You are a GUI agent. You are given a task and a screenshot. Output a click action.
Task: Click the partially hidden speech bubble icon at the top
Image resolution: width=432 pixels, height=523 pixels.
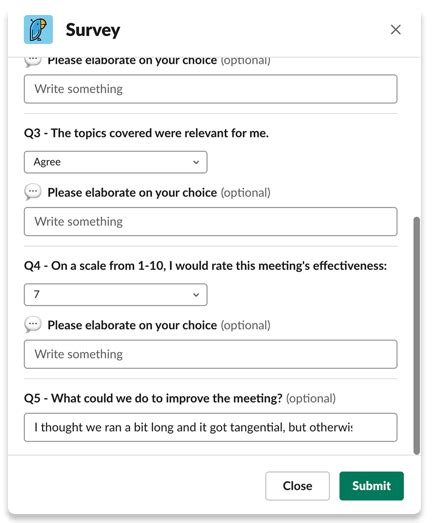coord(33,61)
